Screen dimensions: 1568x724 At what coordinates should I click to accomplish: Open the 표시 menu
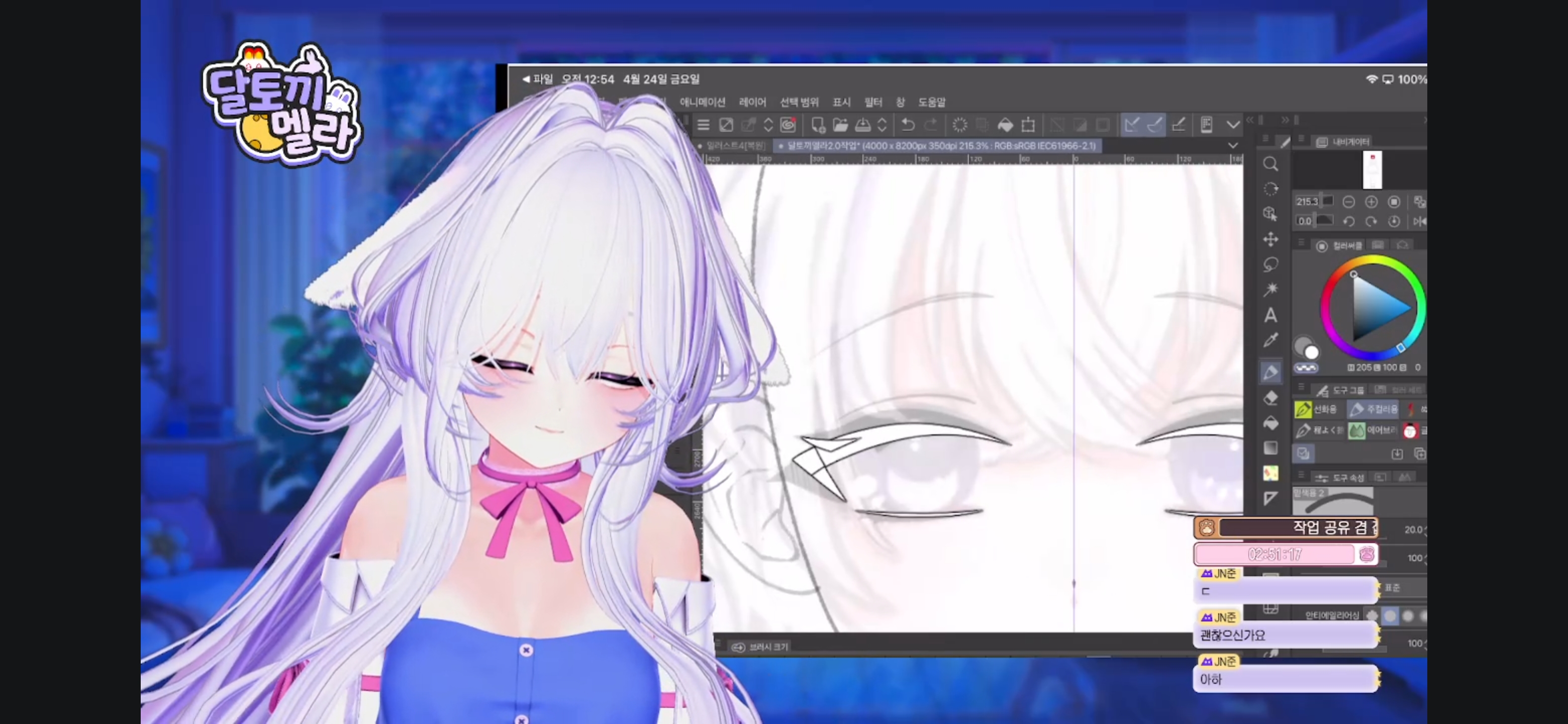tap(841, 102)
